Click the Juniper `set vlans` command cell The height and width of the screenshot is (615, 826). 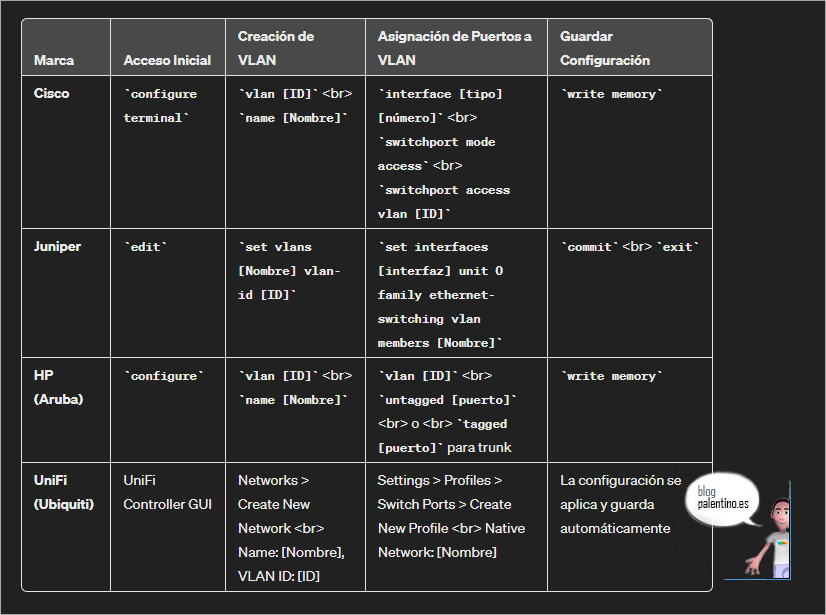pyautogui.click(x=290, y=270)
